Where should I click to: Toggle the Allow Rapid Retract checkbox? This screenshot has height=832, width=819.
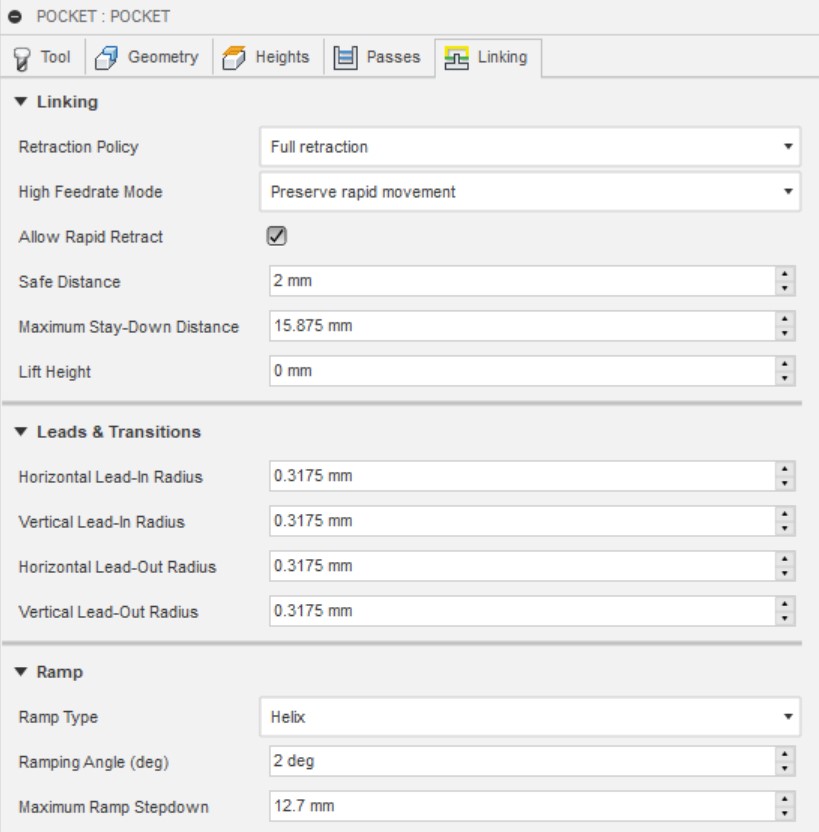pos(279,236)
